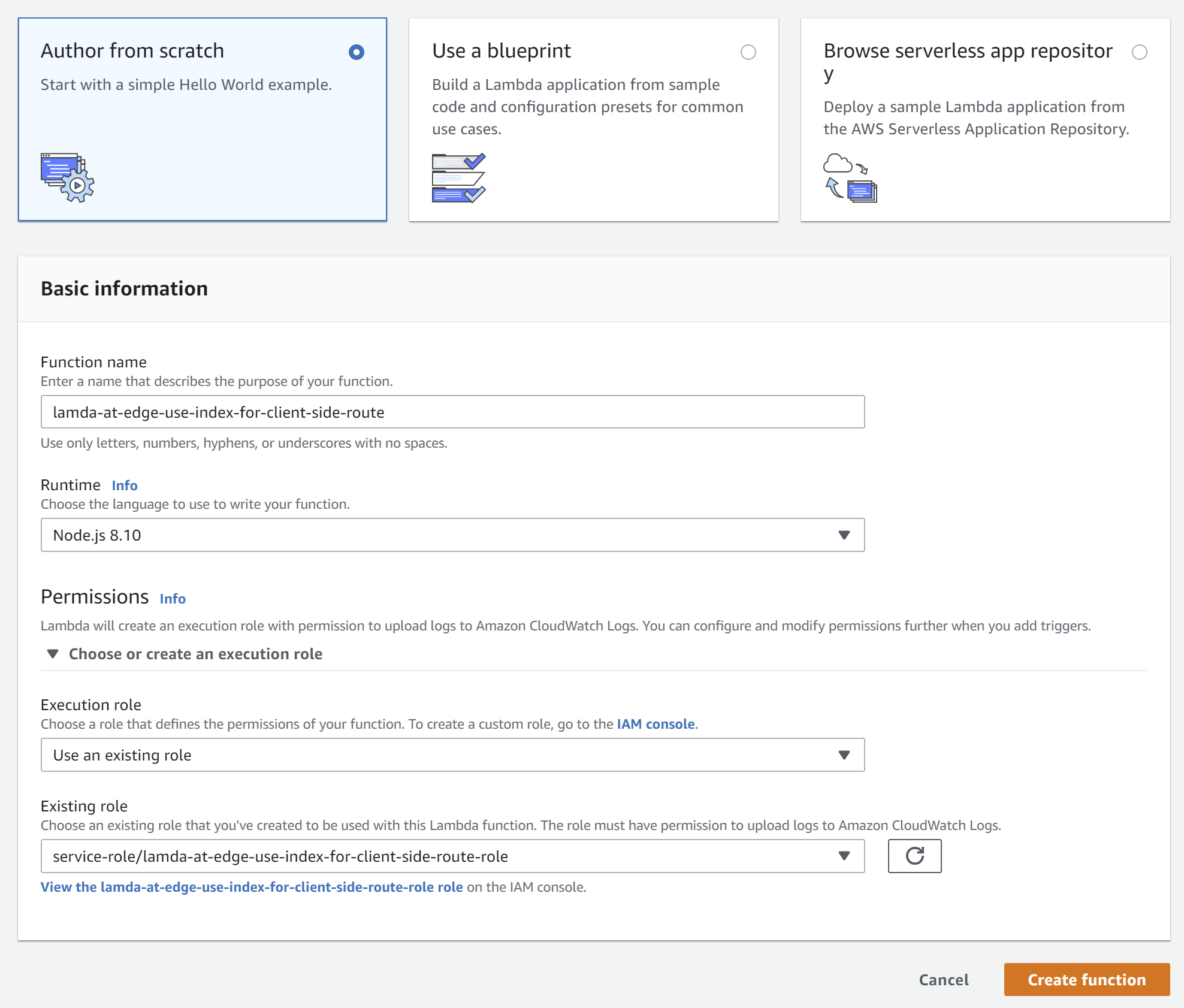Click the Author from scratch gear-window icon
Viewport: 1184px width, 1008px height.
pos(67,178)
